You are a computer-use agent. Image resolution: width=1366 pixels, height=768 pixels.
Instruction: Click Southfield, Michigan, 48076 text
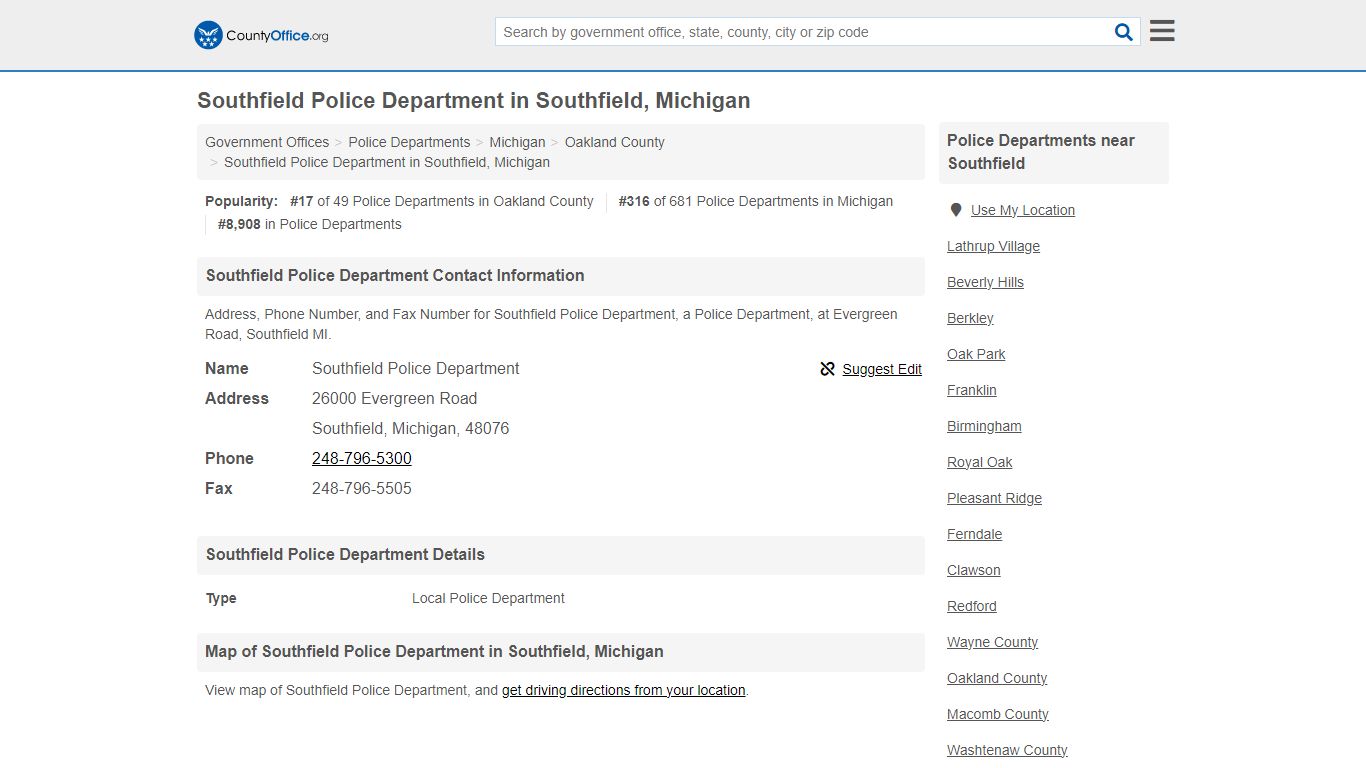411,428
